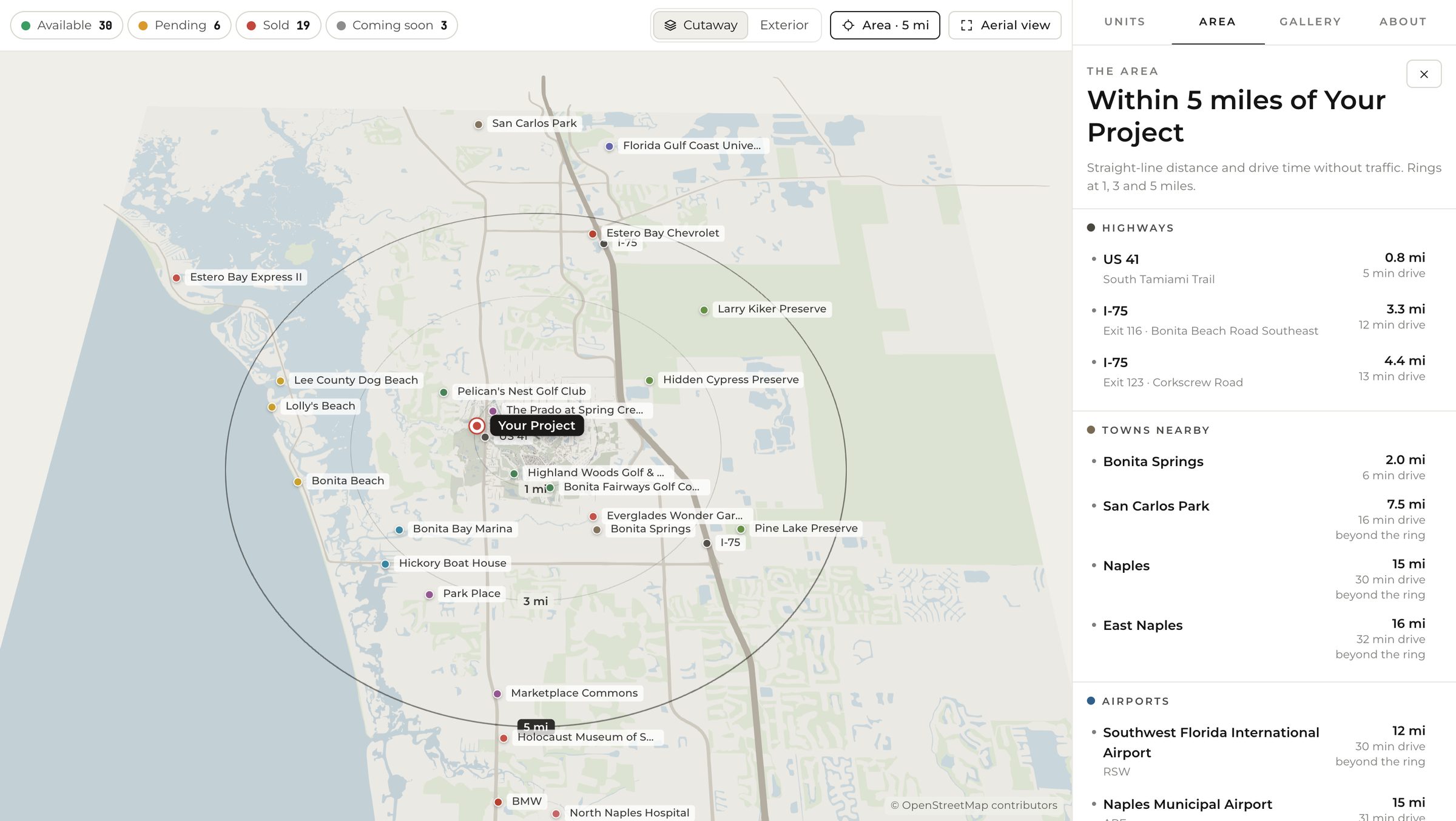Screen dimensions: 1456x821
Task: Select the North Naples Hospital marker
Action: click(x=556, y=814)
